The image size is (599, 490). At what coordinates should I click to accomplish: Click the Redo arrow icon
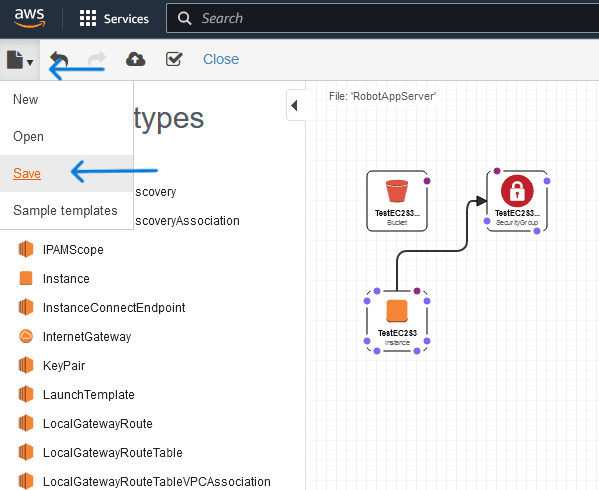(x=97, y=59)
